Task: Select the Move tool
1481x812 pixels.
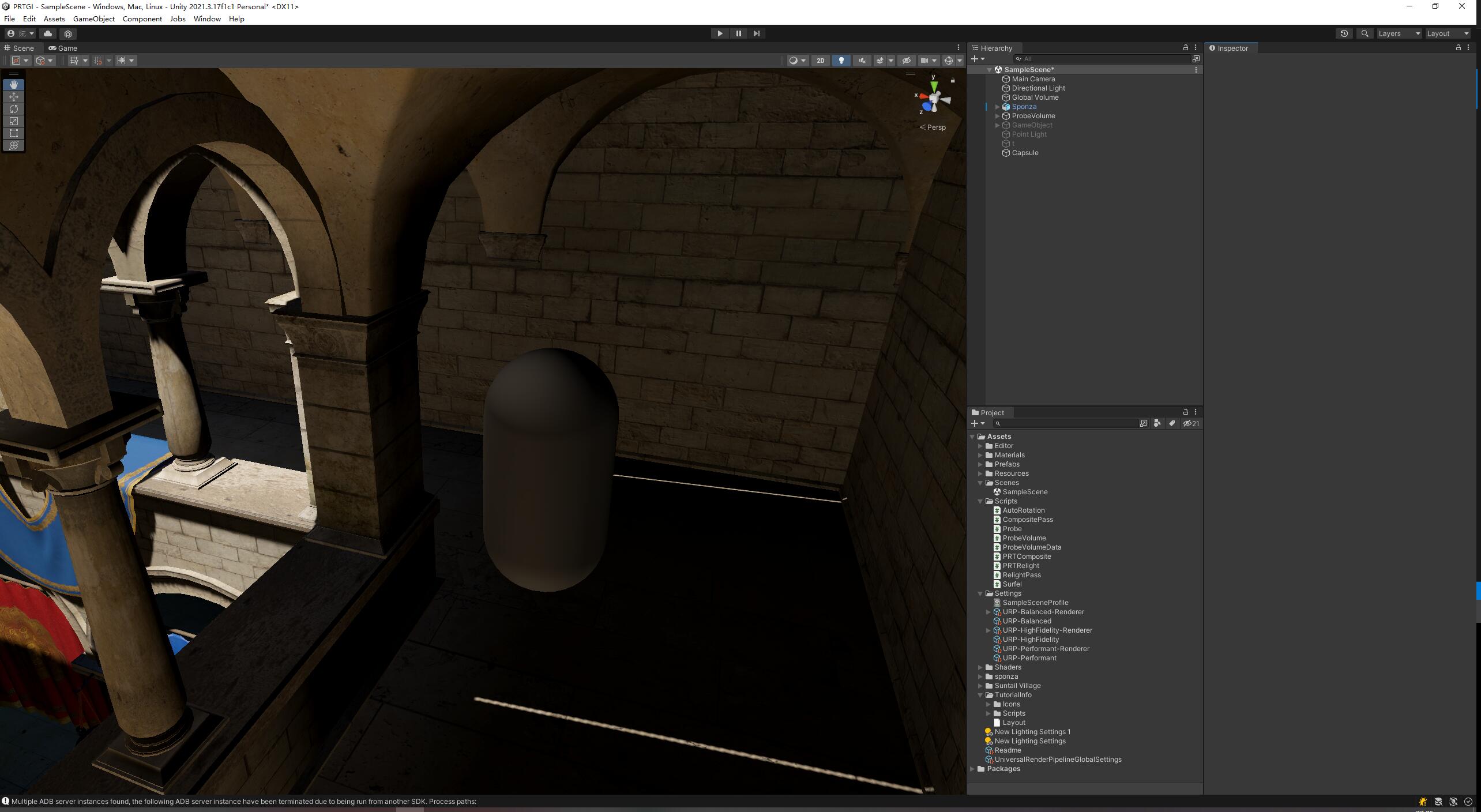Action: 14,97
